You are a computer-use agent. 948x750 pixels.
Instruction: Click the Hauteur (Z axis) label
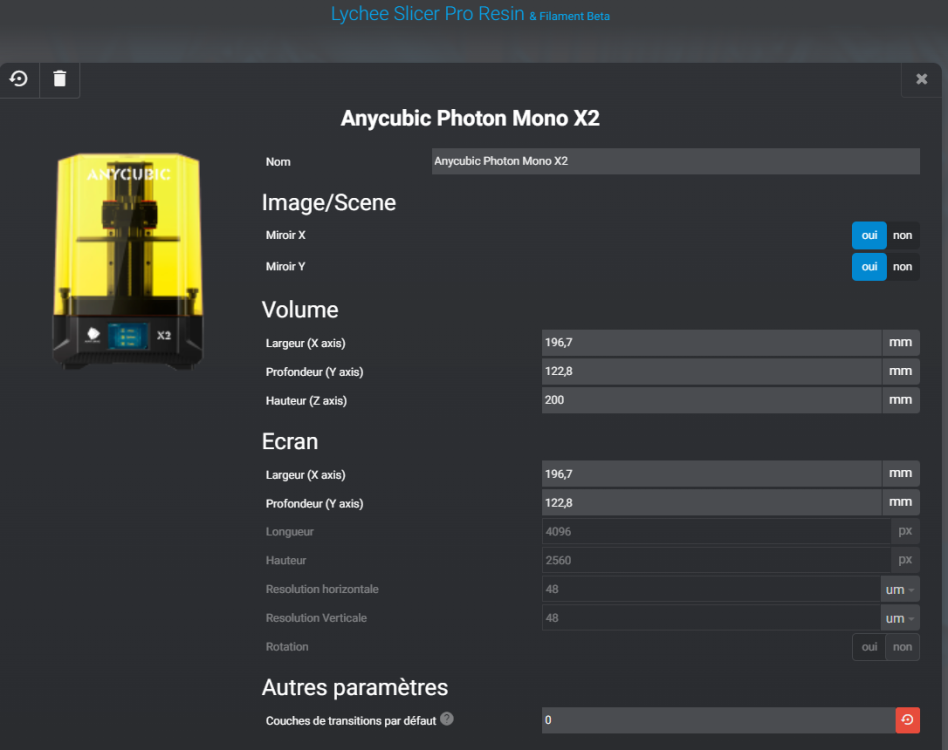coord(307,401)
